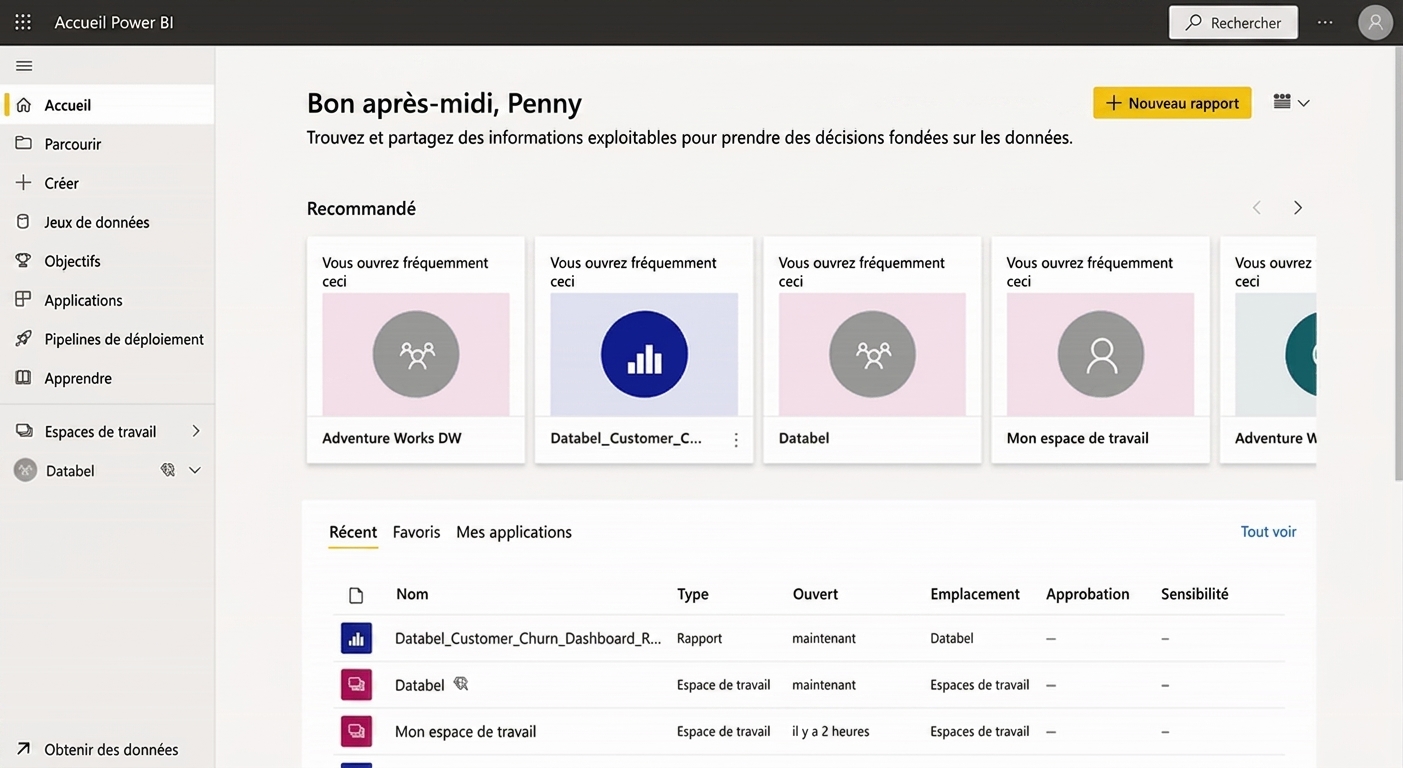This screenshot has width=1403, height=768.
Task: Click the Parcourir folder icon
Action: pyautogui.click(x=24, y=144)
